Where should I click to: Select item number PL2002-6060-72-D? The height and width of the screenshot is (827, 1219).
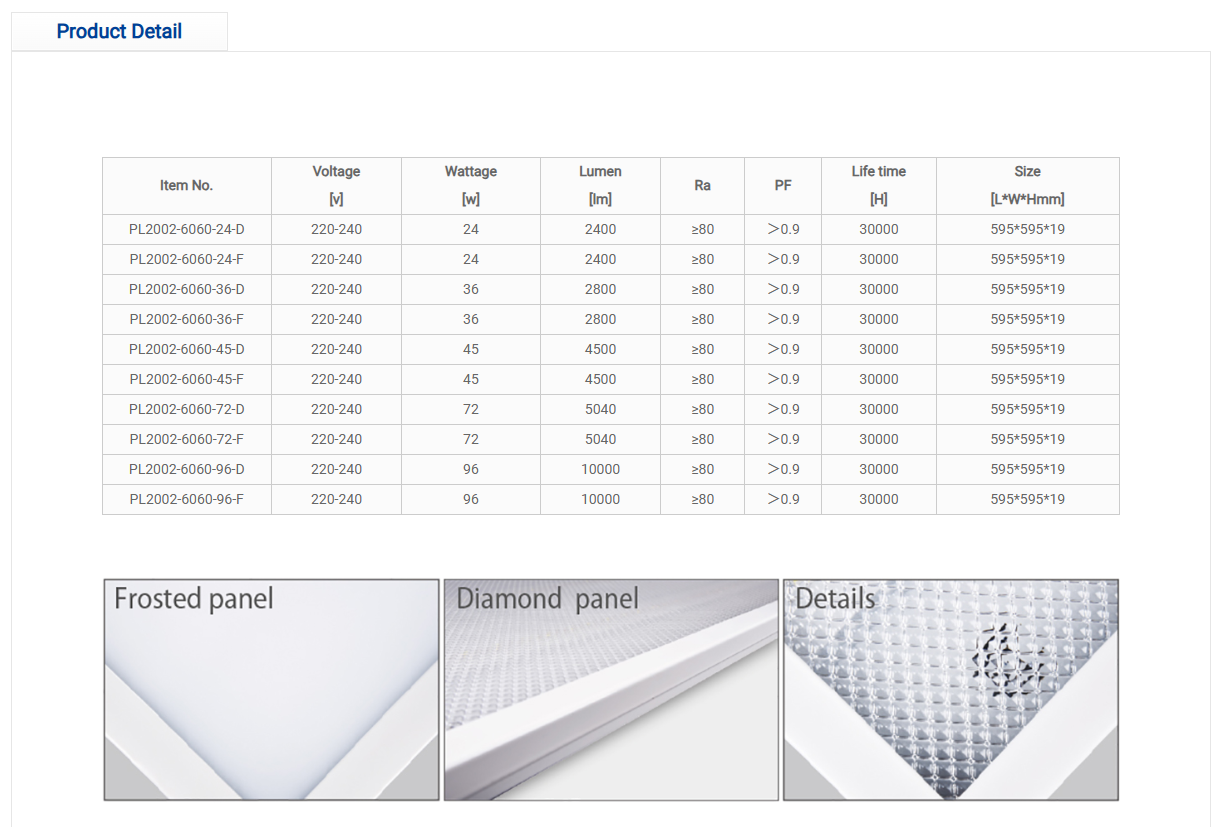click(x=187, y=409)
